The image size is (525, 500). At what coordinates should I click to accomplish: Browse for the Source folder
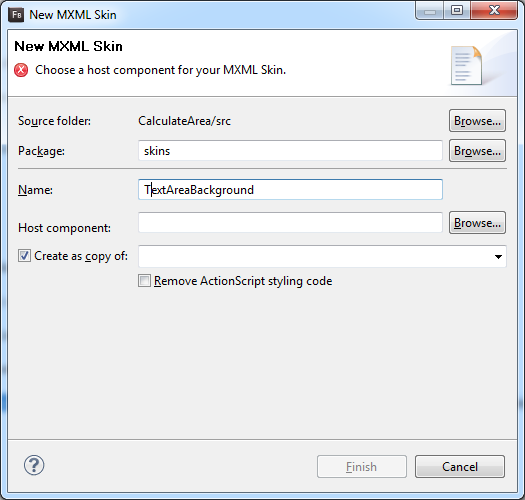(477, 121)
